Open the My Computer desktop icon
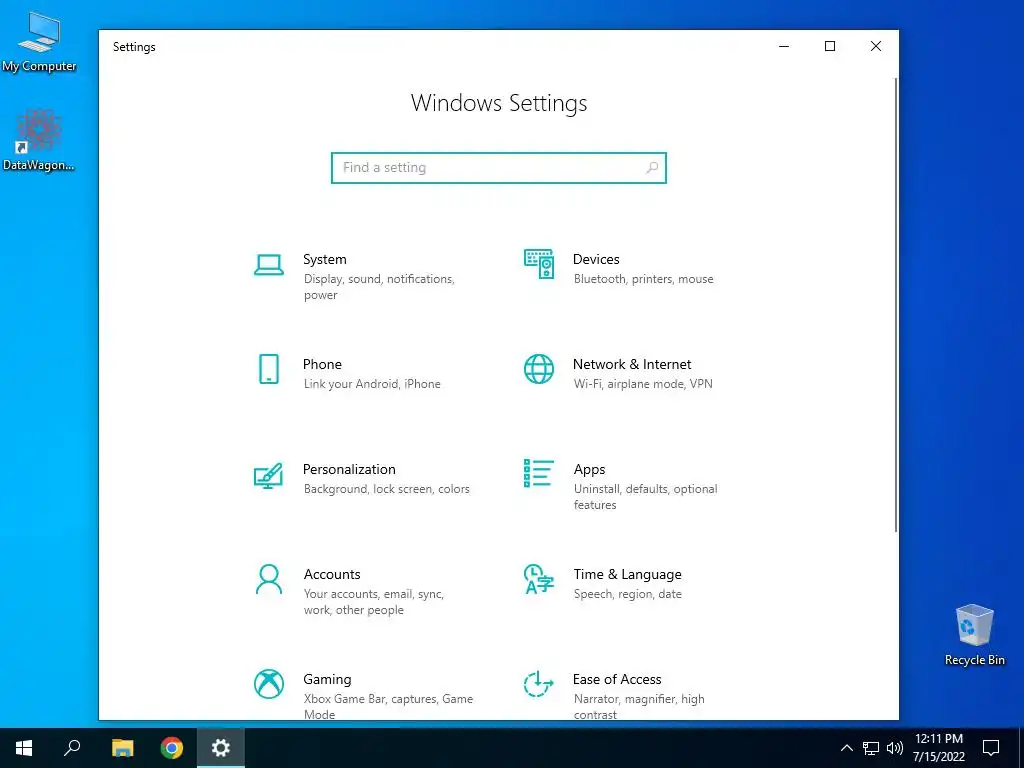The image size is (1024, 768). click(x=39, y=42)
